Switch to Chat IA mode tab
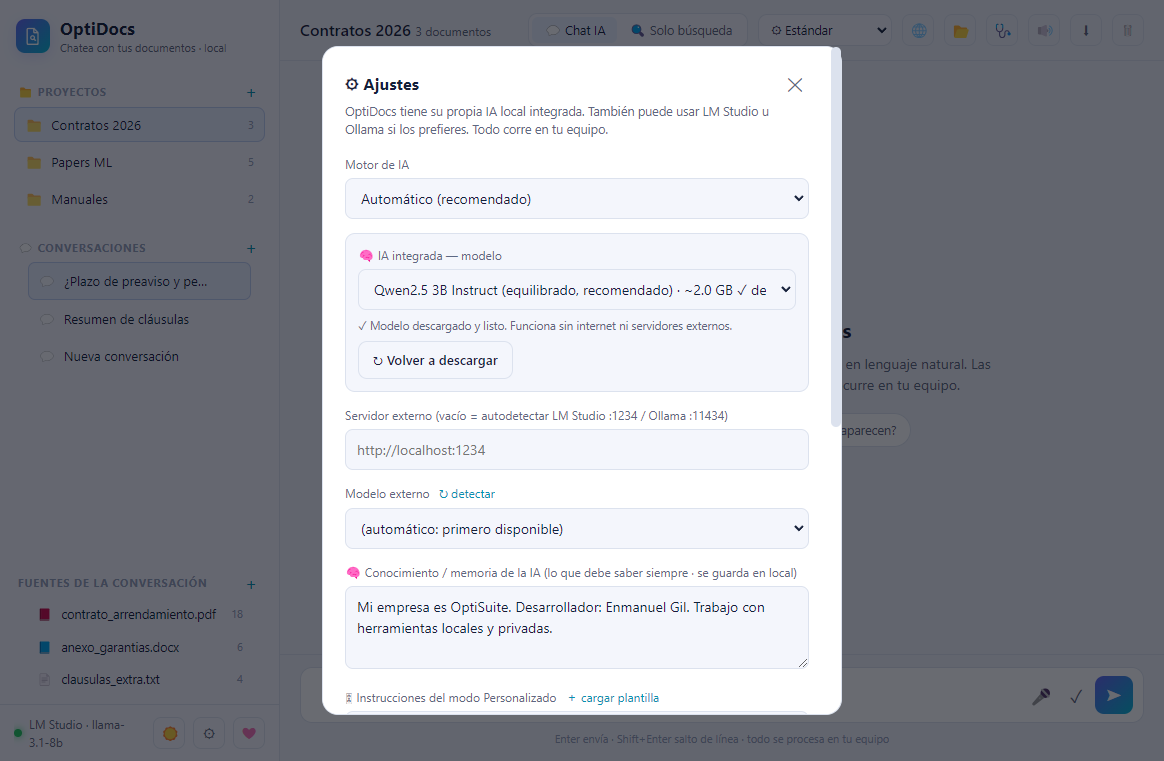This screenshot has height=761, width=1164. (576, 30)
